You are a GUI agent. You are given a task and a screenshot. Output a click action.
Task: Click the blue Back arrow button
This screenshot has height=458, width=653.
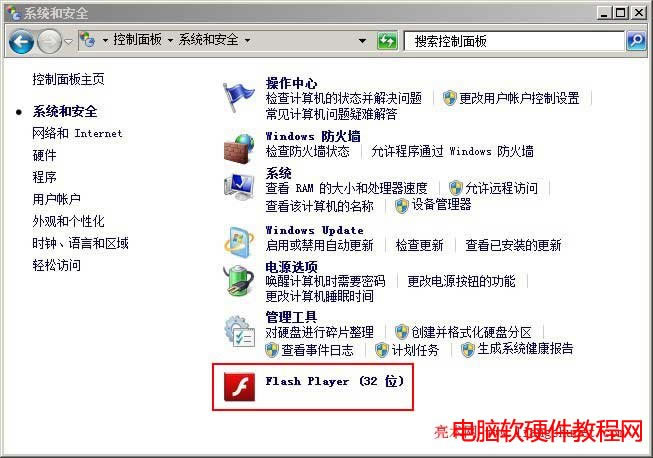[x=21, y=41]
